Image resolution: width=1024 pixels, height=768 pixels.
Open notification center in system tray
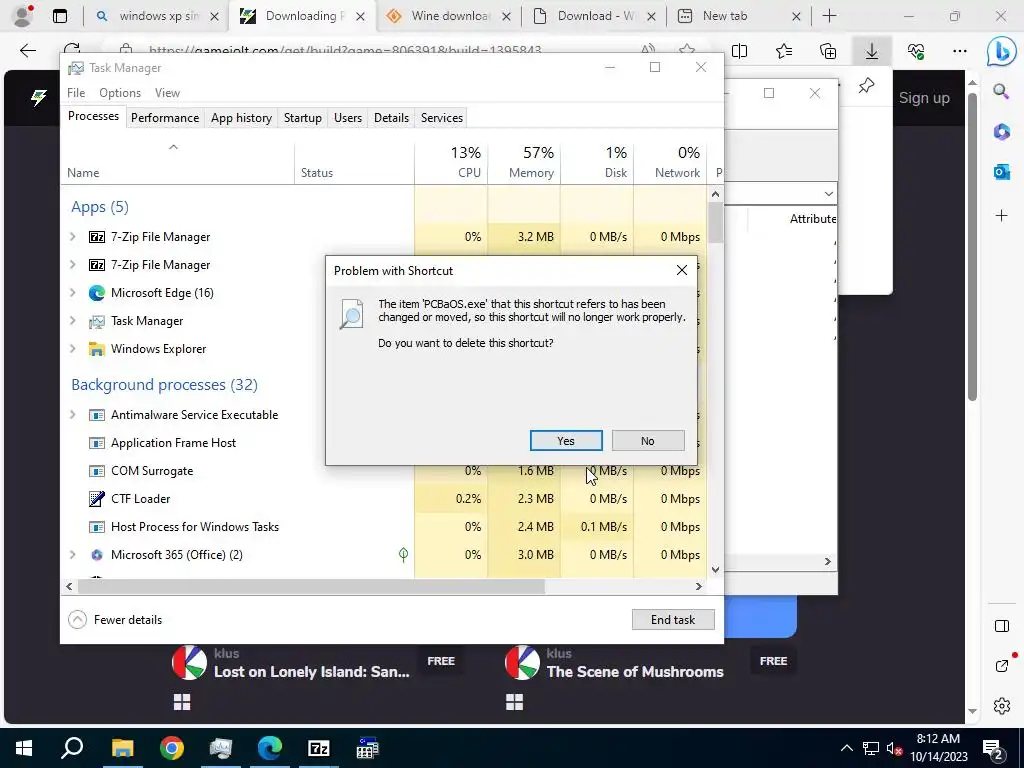click(x=993, y=748)
